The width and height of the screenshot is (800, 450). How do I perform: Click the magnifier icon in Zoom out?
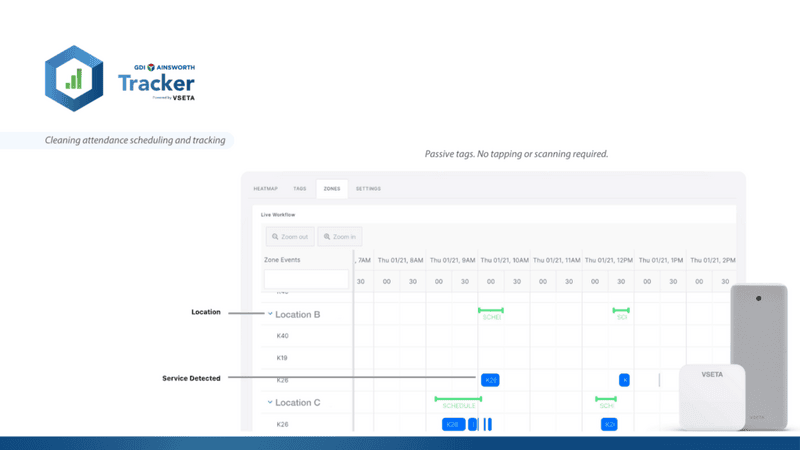tap(275, 237)
